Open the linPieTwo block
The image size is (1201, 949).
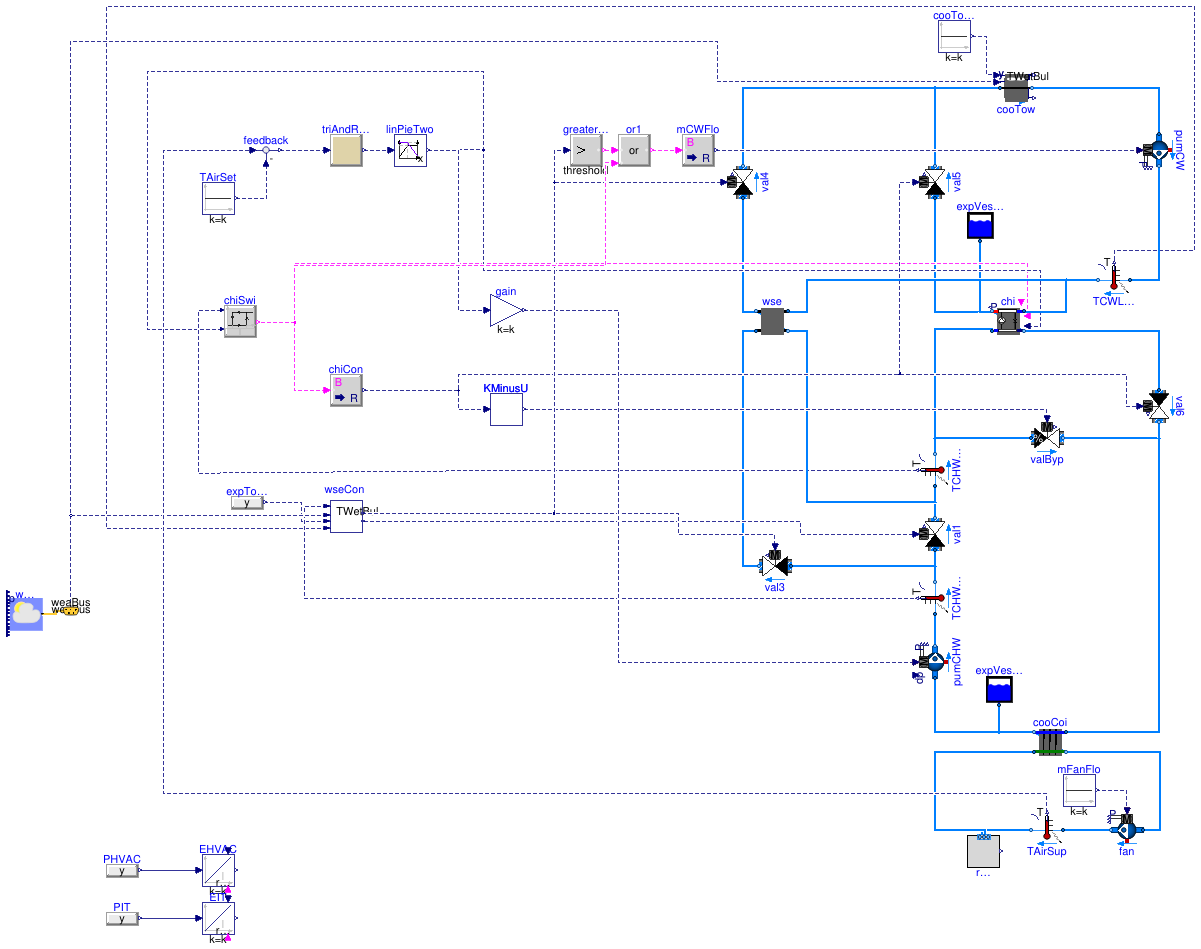[x=410, y=151]
